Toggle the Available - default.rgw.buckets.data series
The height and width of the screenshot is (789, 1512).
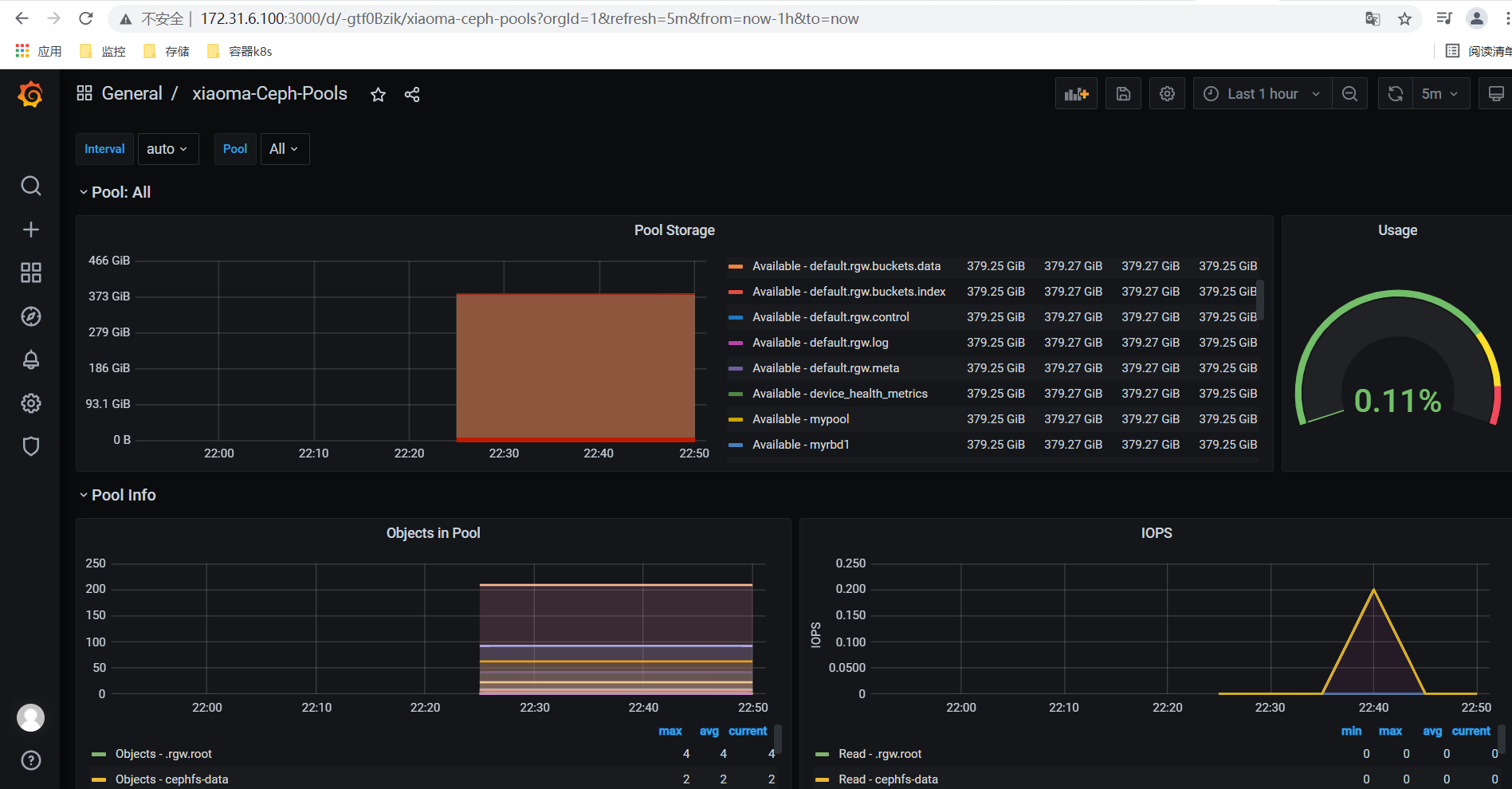click(846, 266)
